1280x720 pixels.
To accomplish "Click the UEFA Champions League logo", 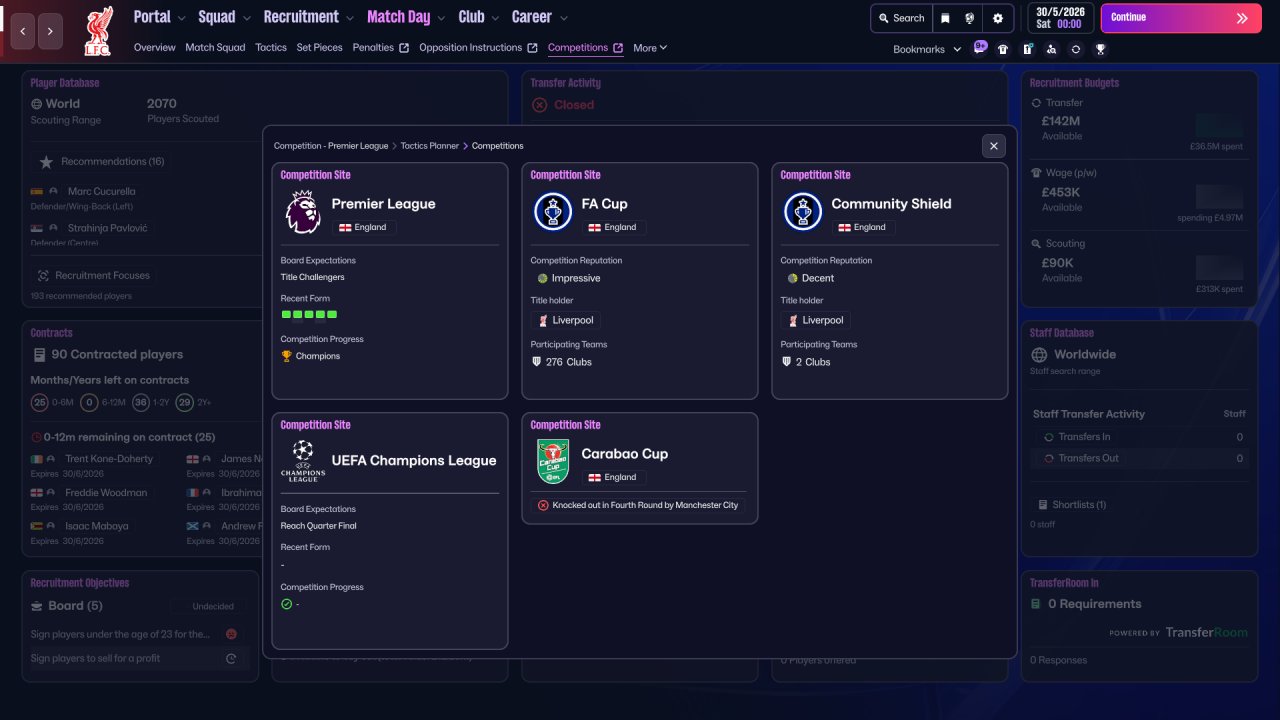I will tap(303, 461).
